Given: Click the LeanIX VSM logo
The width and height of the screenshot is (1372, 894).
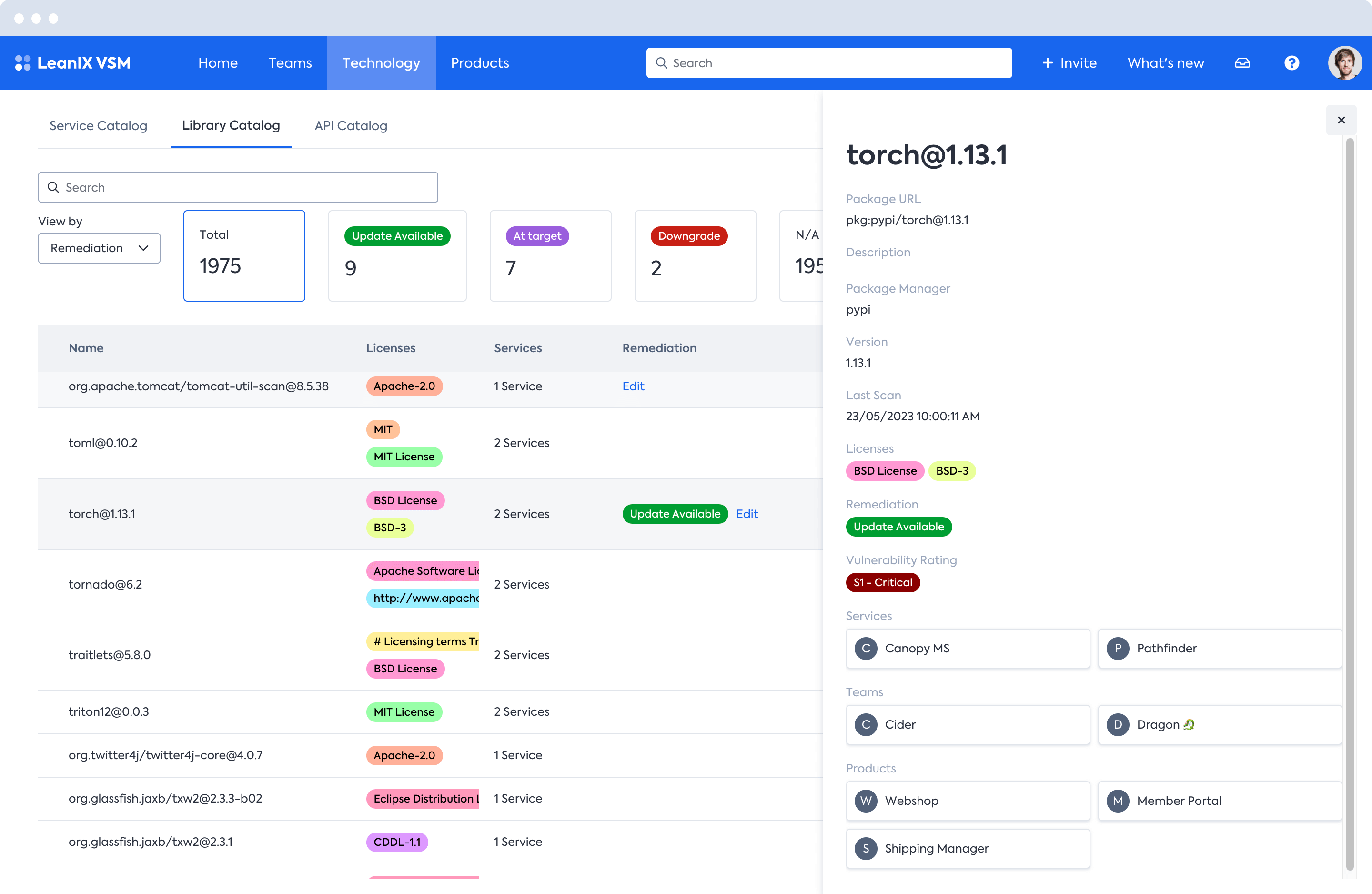Looking at the screenshot, I should click(72, 63).
